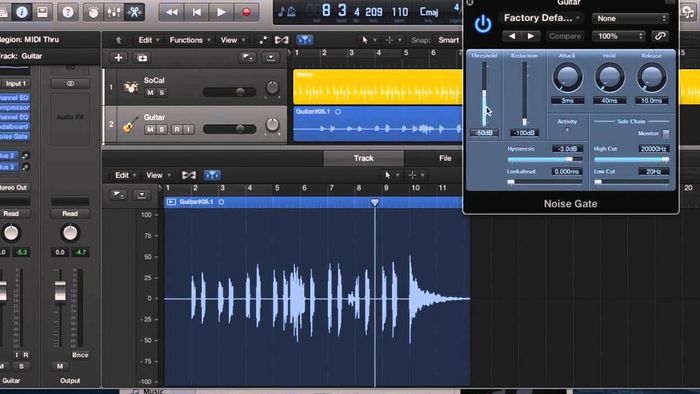
Task: Toggle Catch Playhead in tracks toolbar
Action: click(304, 40)
